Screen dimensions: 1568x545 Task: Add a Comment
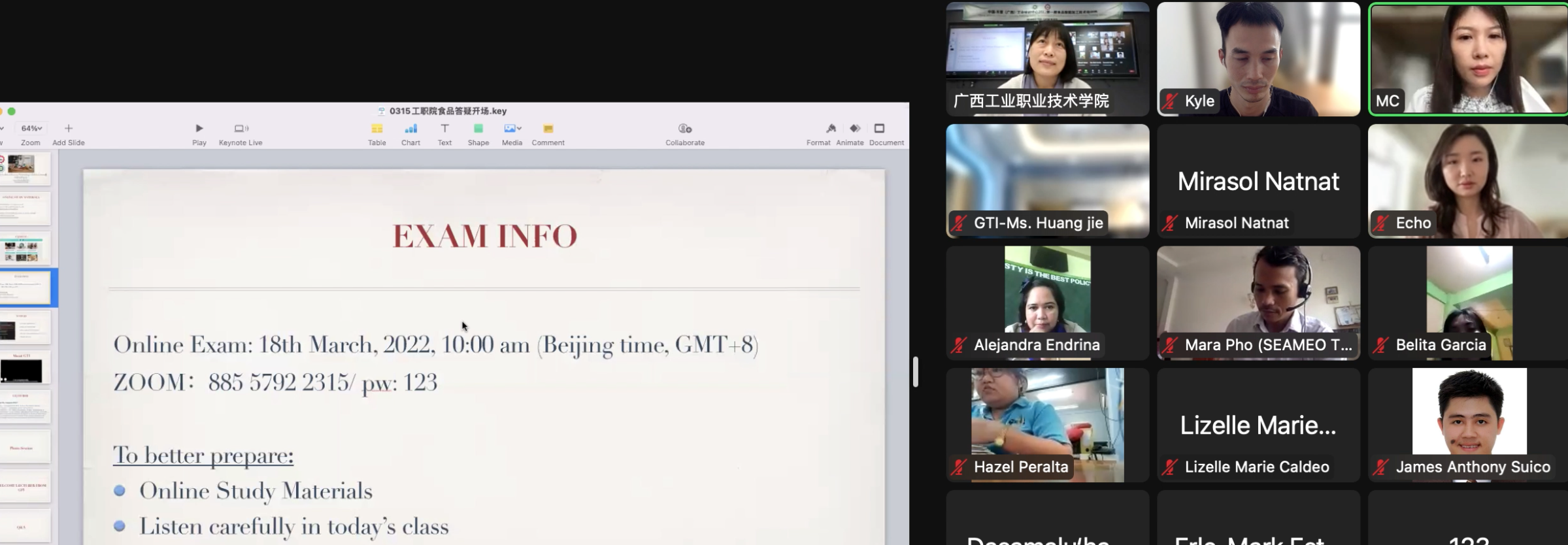(x=548, y=134)
